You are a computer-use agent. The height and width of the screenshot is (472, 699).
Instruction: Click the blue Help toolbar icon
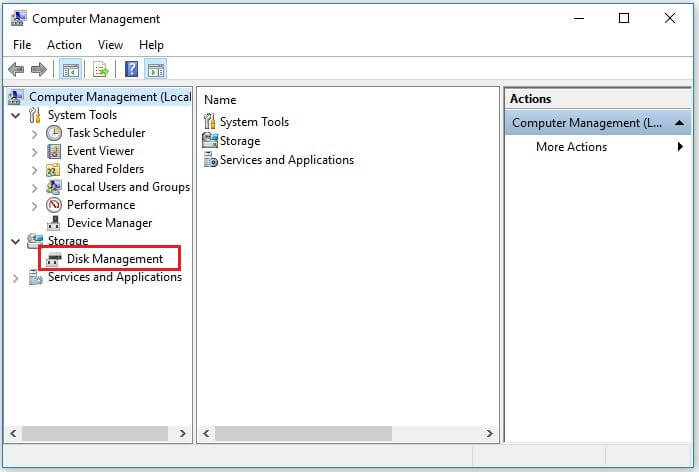pyautogui.click(x=131, y=69)
